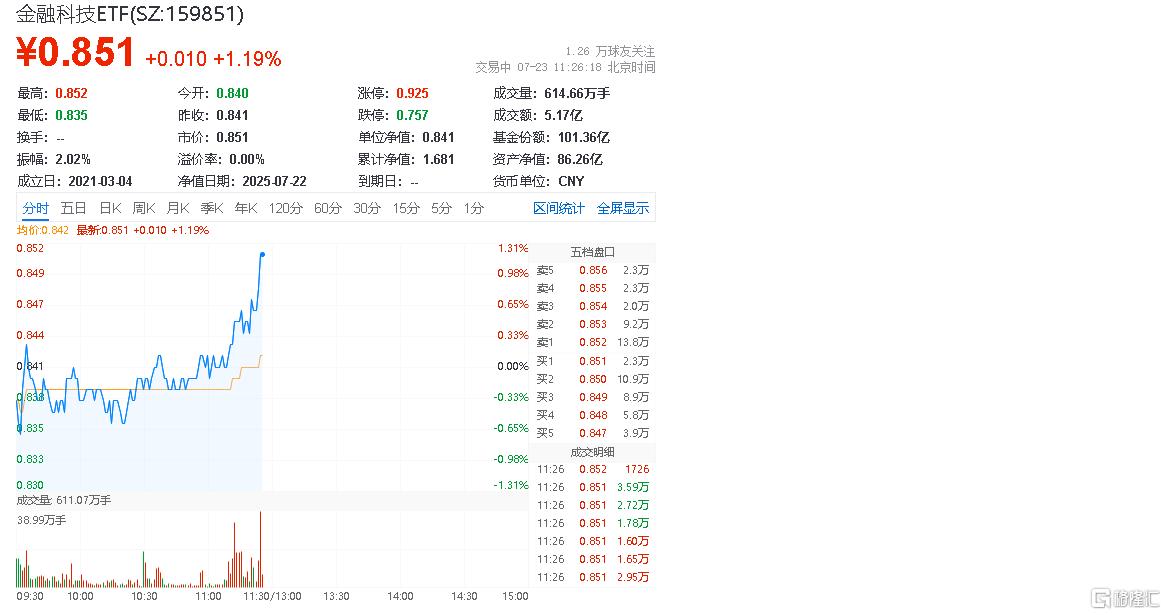Click the 11:26 trade with volume 2.72万
The height and width of the screenshot is (615, 1166).
[593, 505]
